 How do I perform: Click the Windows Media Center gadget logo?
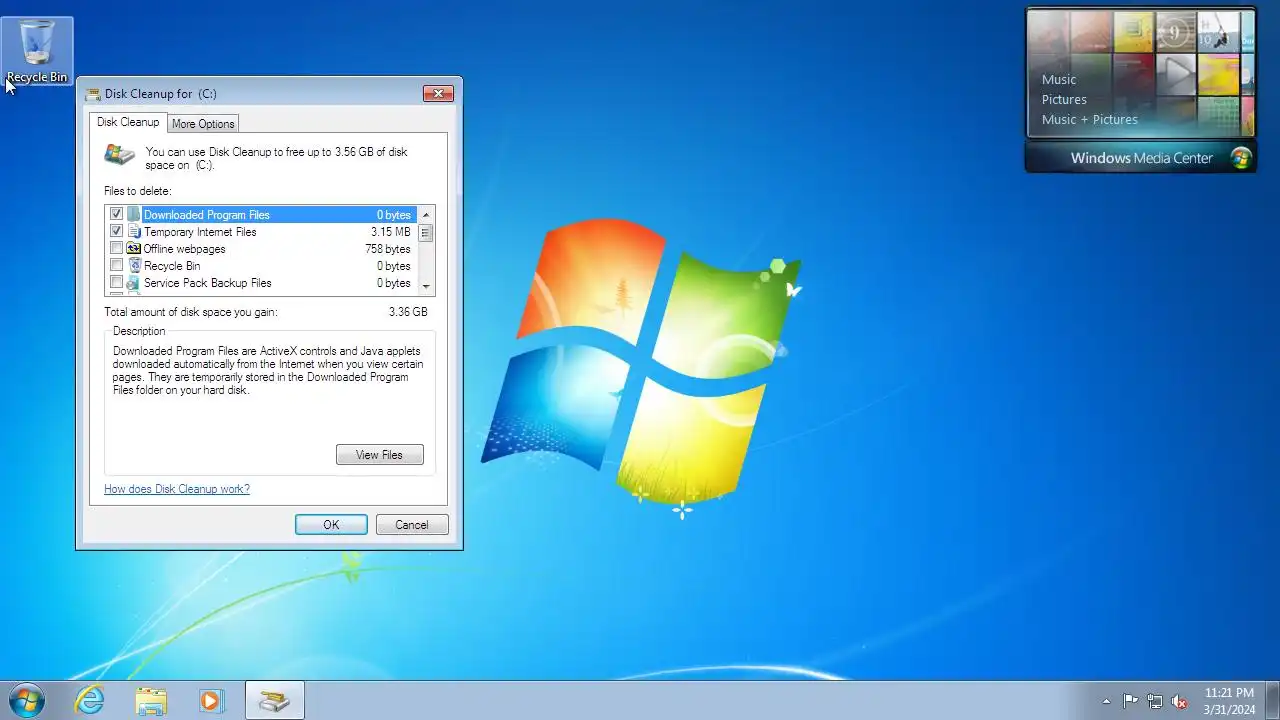[1241, 158]
